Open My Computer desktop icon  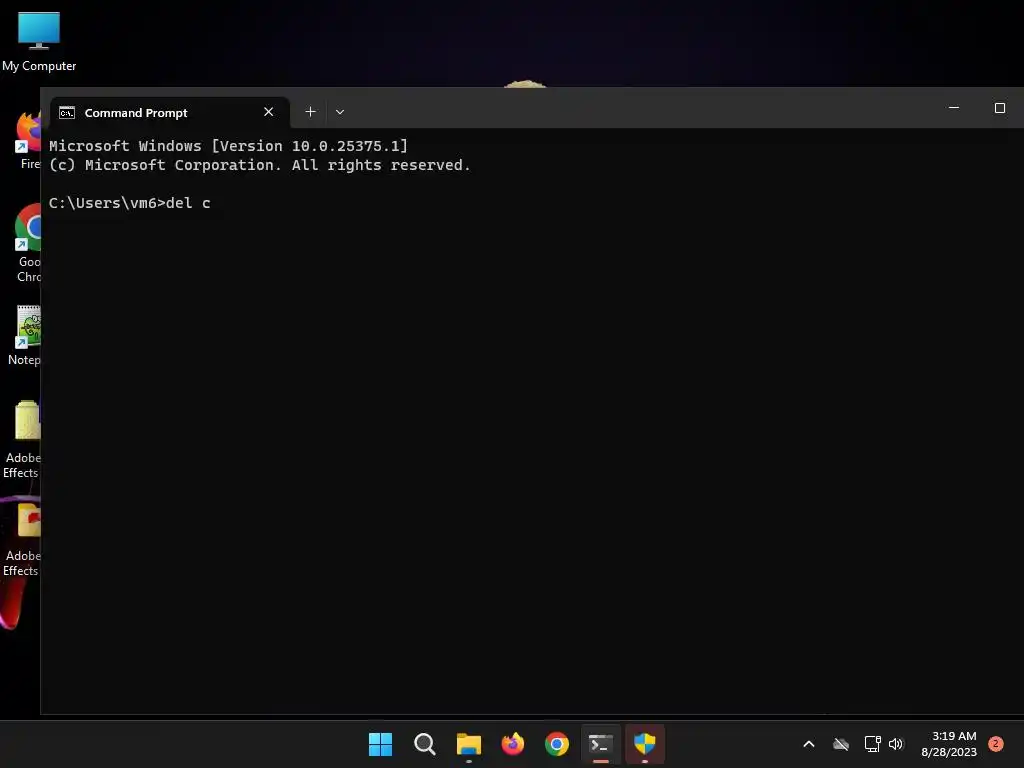click(39, 42)
